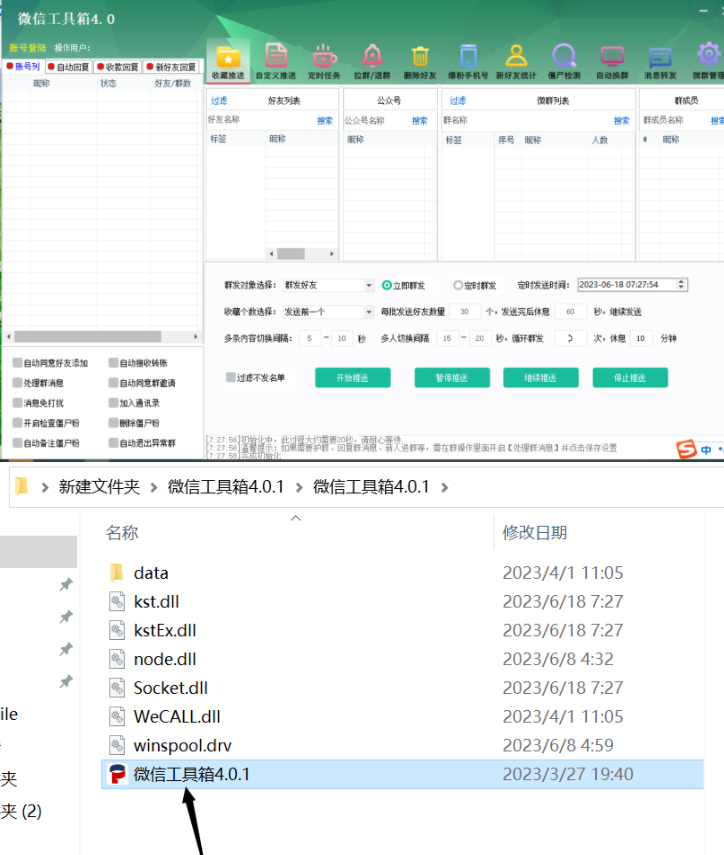This screenshot has width=724, height=855.
Task: Open the 消息转发 toolbar icon
Action: pyautogui.click(x=660, y=60)
